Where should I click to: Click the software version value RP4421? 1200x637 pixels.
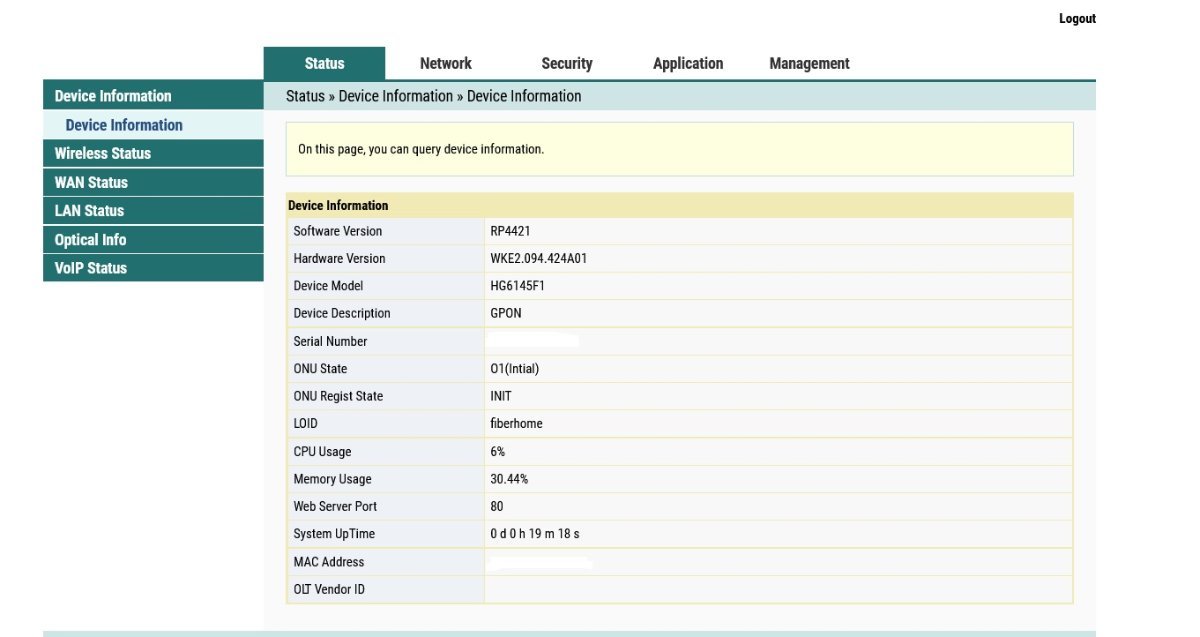[510, 231]
